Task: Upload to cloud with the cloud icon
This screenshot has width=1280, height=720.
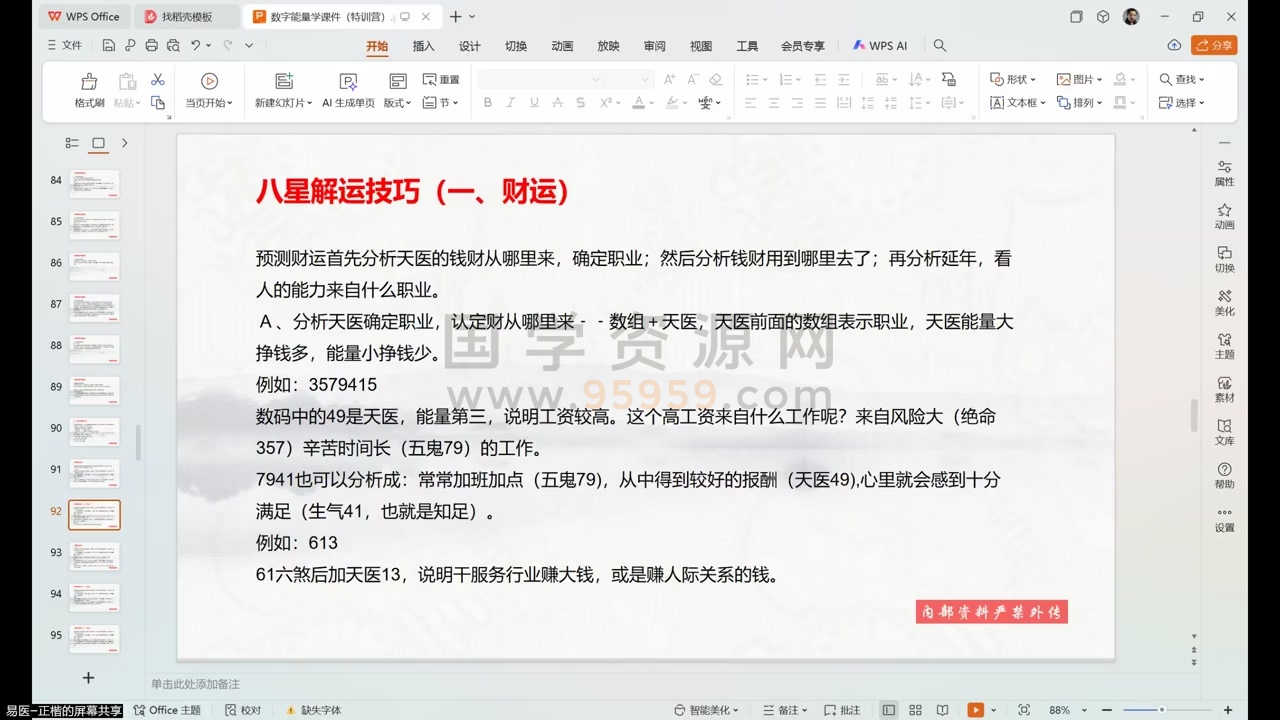Action: tap(1174, 45)
